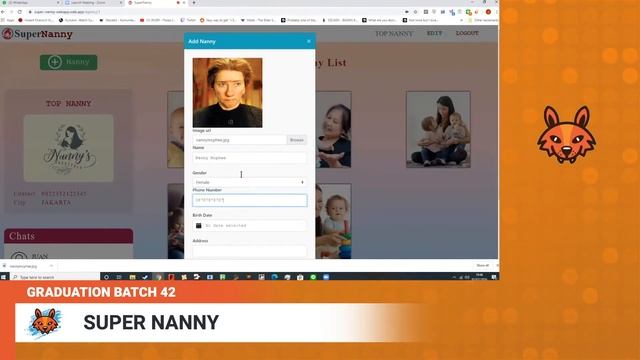Bookmark the page with the star icon
Image resolution: width=640 pixels, height=360 pixels.
coord(416,12)
